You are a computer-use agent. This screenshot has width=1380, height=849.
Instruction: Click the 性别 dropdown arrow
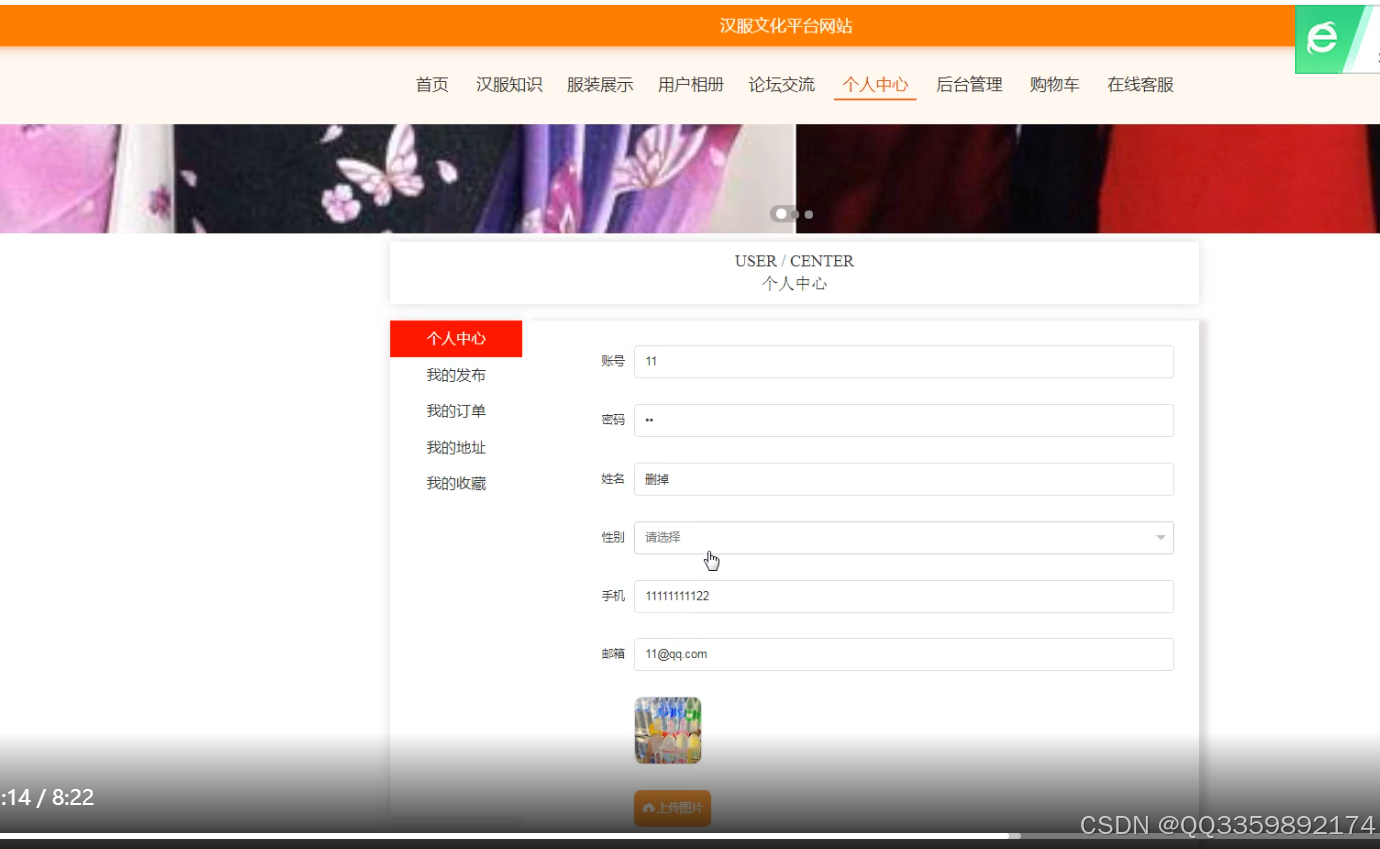click(1161, 538)
